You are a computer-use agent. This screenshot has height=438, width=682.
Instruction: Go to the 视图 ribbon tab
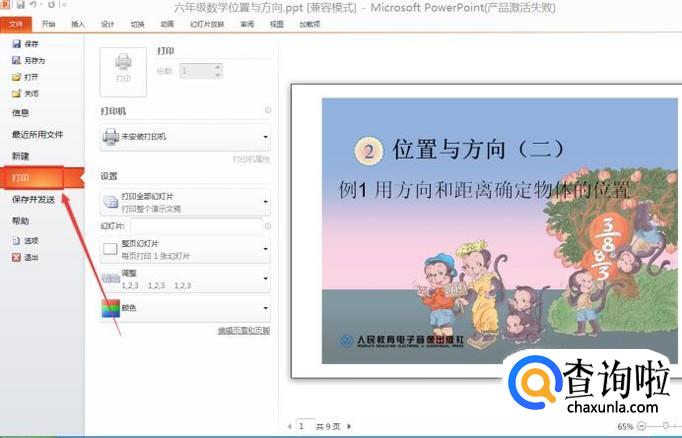(277, 24)
